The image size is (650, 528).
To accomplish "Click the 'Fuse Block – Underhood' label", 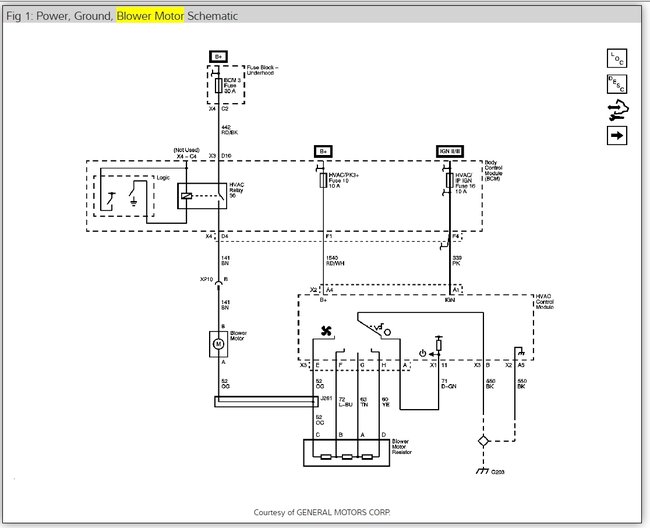I will point(262,70).
